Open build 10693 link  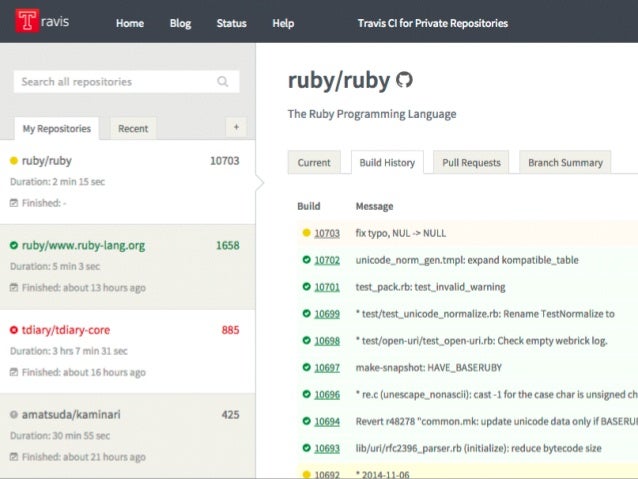tap(327, 448)
